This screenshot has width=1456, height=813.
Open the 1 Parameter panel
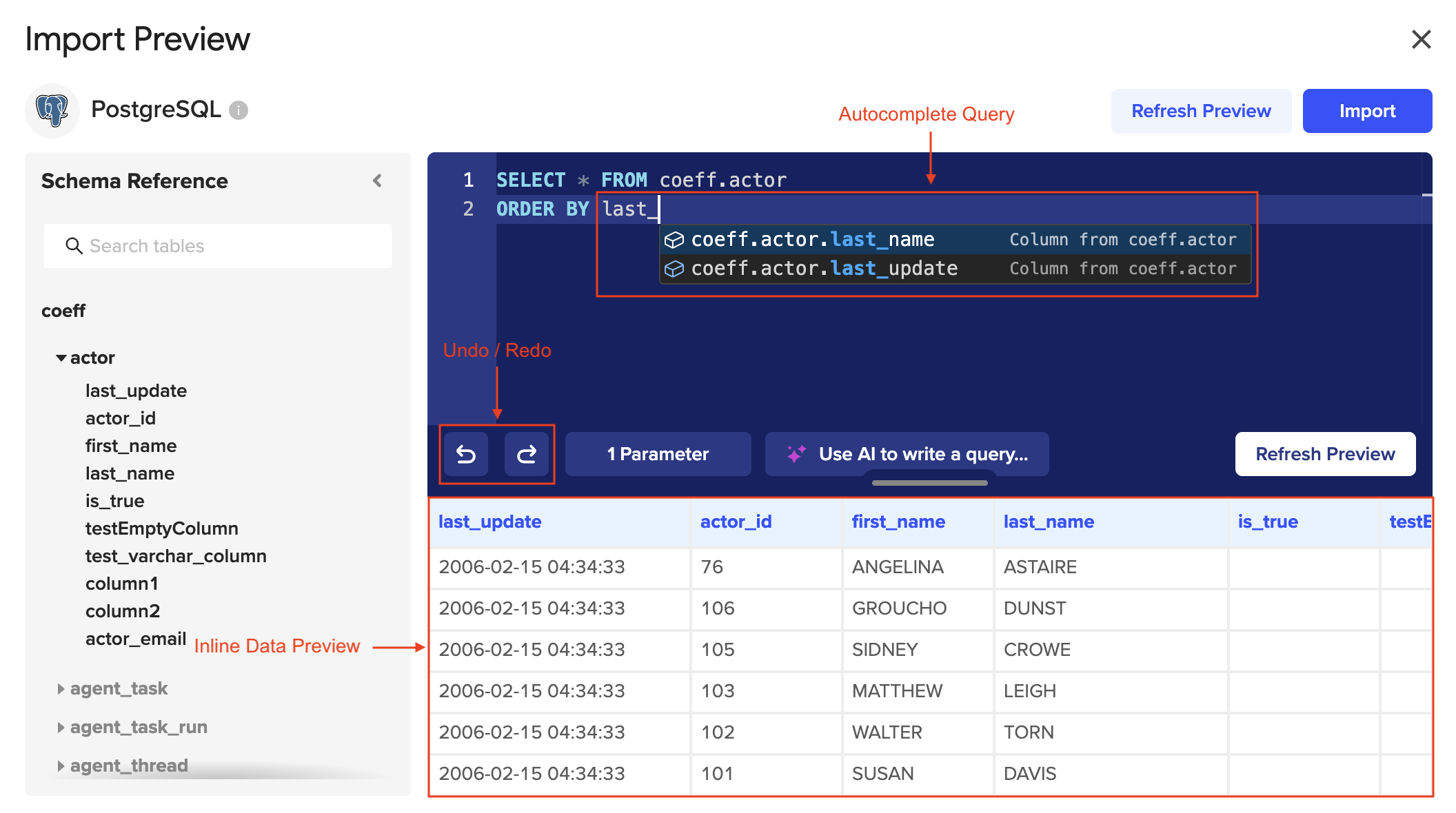pos(658,454)
